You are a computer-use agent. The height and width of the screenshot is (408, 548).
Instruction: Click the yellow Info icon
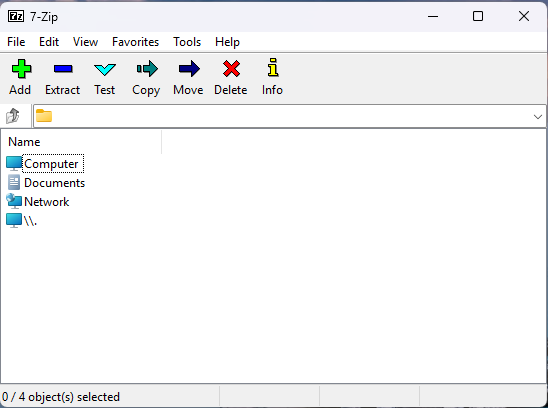[273, 67]
